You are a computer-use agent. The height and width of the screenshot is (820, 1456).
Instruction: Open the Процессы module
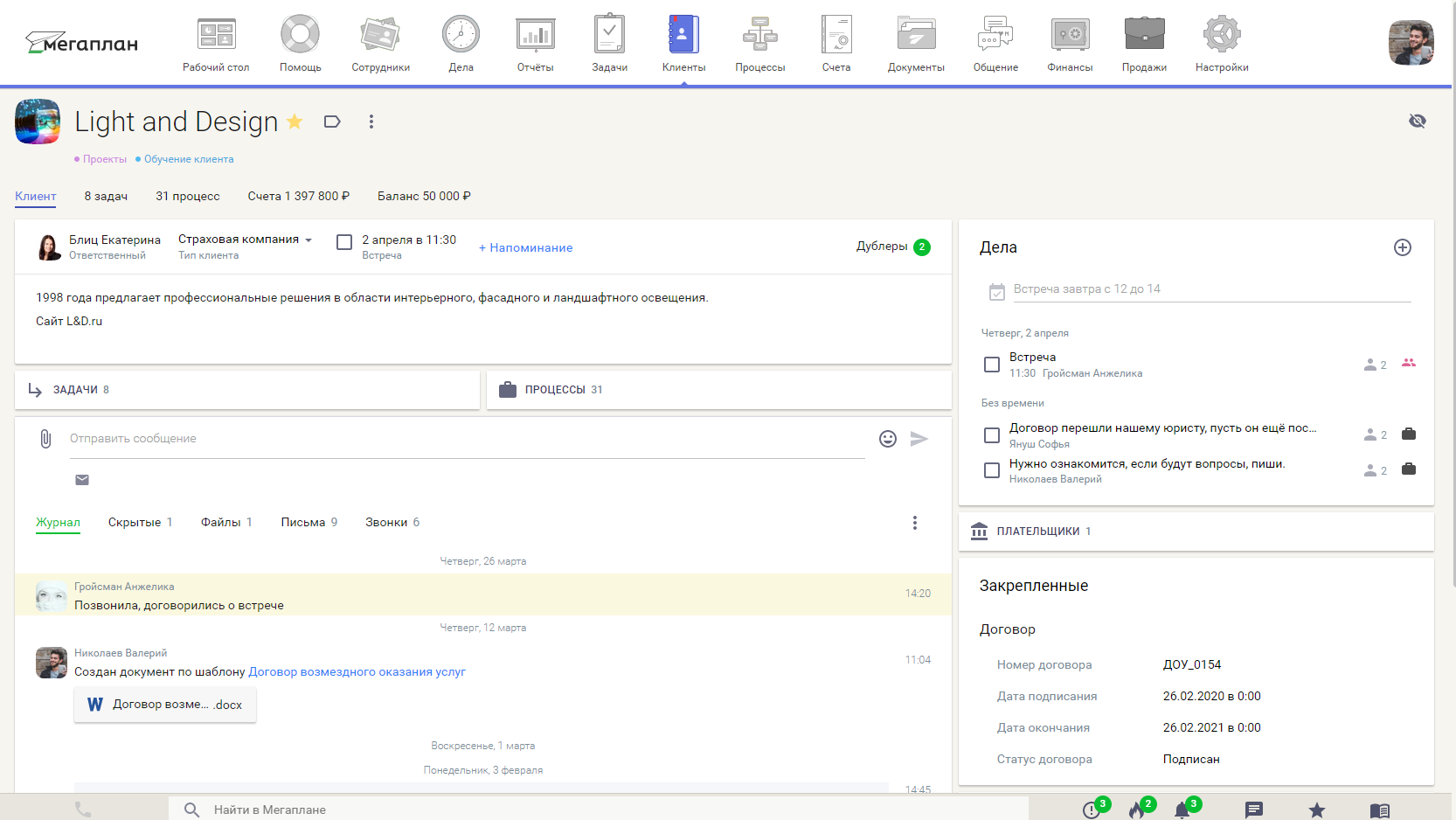coord(759,44)
